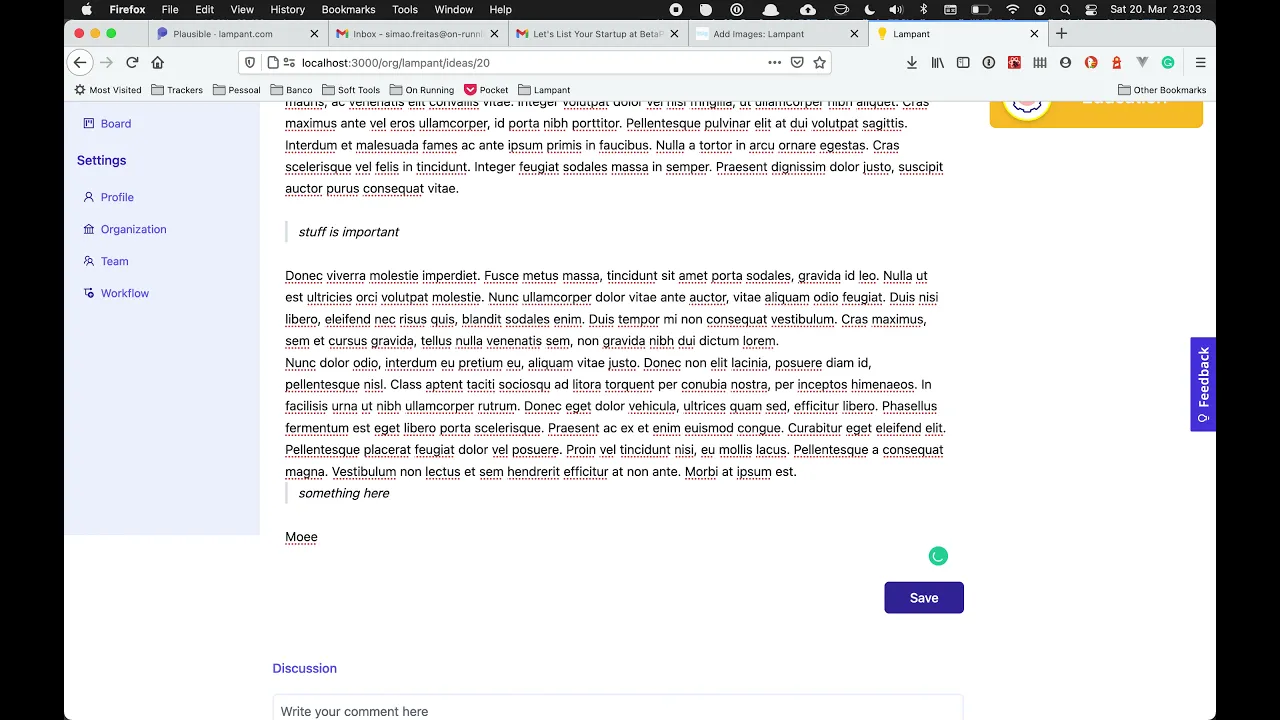Viewport: 1280px width, 720px height.
Task: Open the Trackers bookmark folder
Action: pyautogui.click(x=177, y=90)
